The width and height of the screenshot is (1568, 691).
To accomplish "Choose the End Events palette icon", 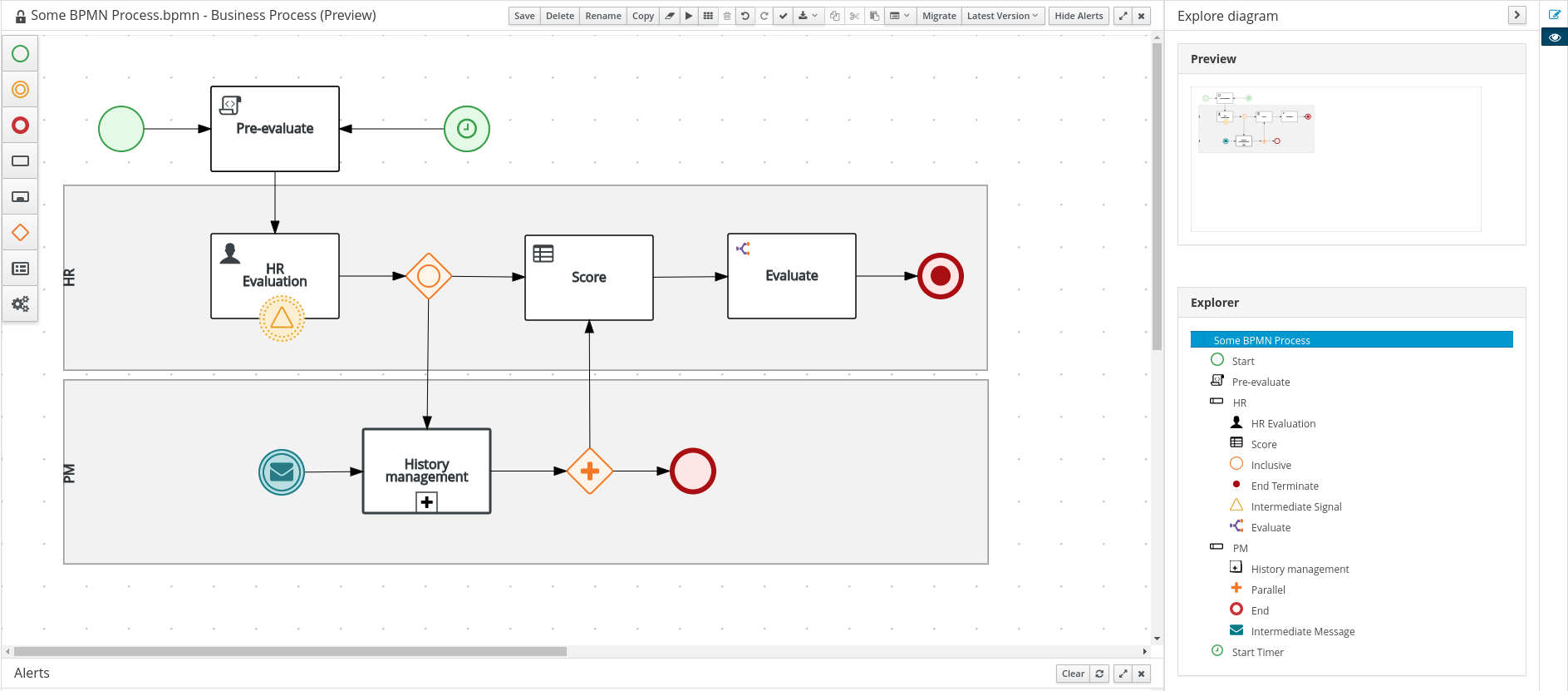I will [x=21, y=126].
